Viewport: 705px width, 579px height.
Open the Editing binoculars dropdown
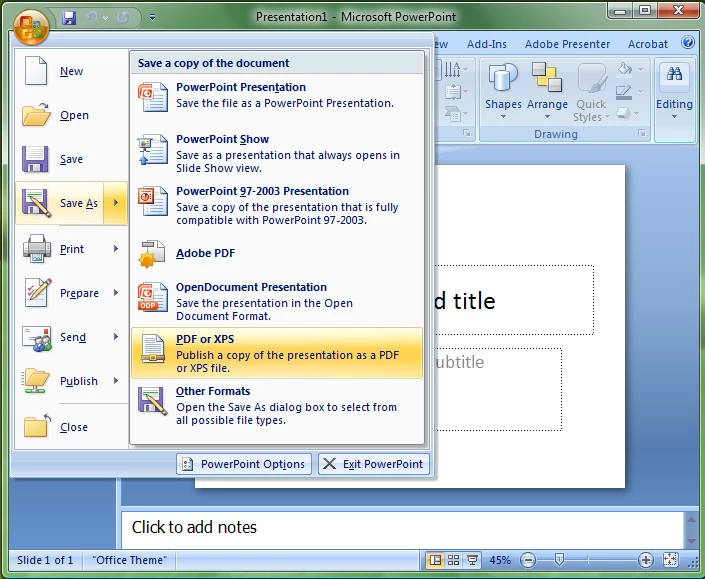[674, 92]
